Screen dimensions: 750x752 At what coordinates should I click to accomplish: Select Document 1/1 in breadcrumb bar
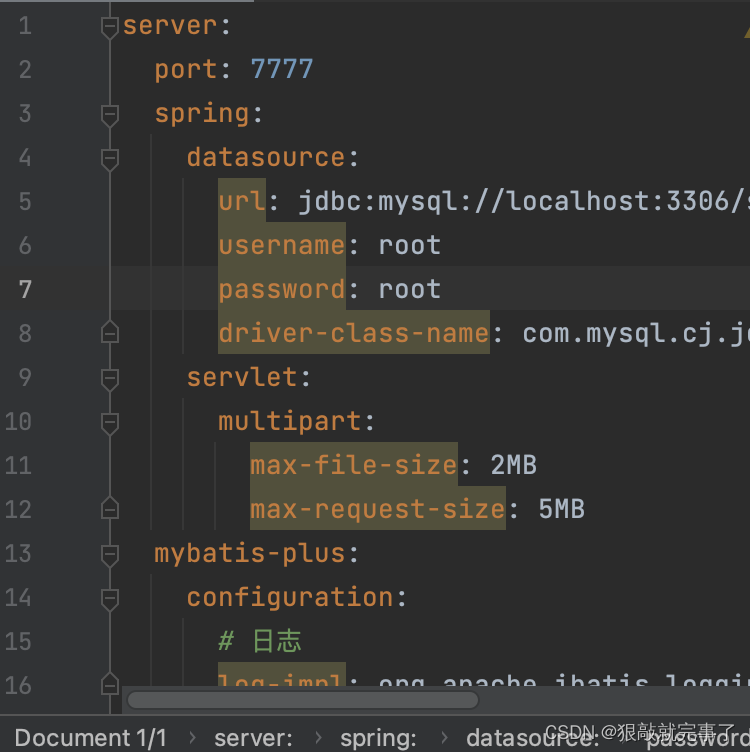point(91,738)
